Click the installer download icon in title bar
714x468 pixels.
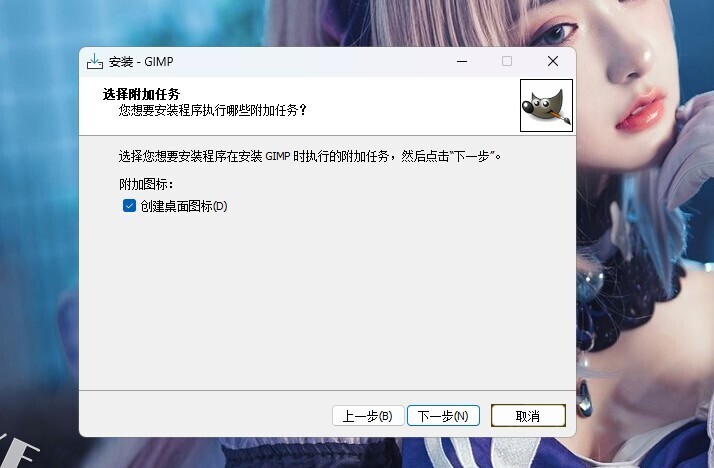pyautogui.click(x=95, y=61)
